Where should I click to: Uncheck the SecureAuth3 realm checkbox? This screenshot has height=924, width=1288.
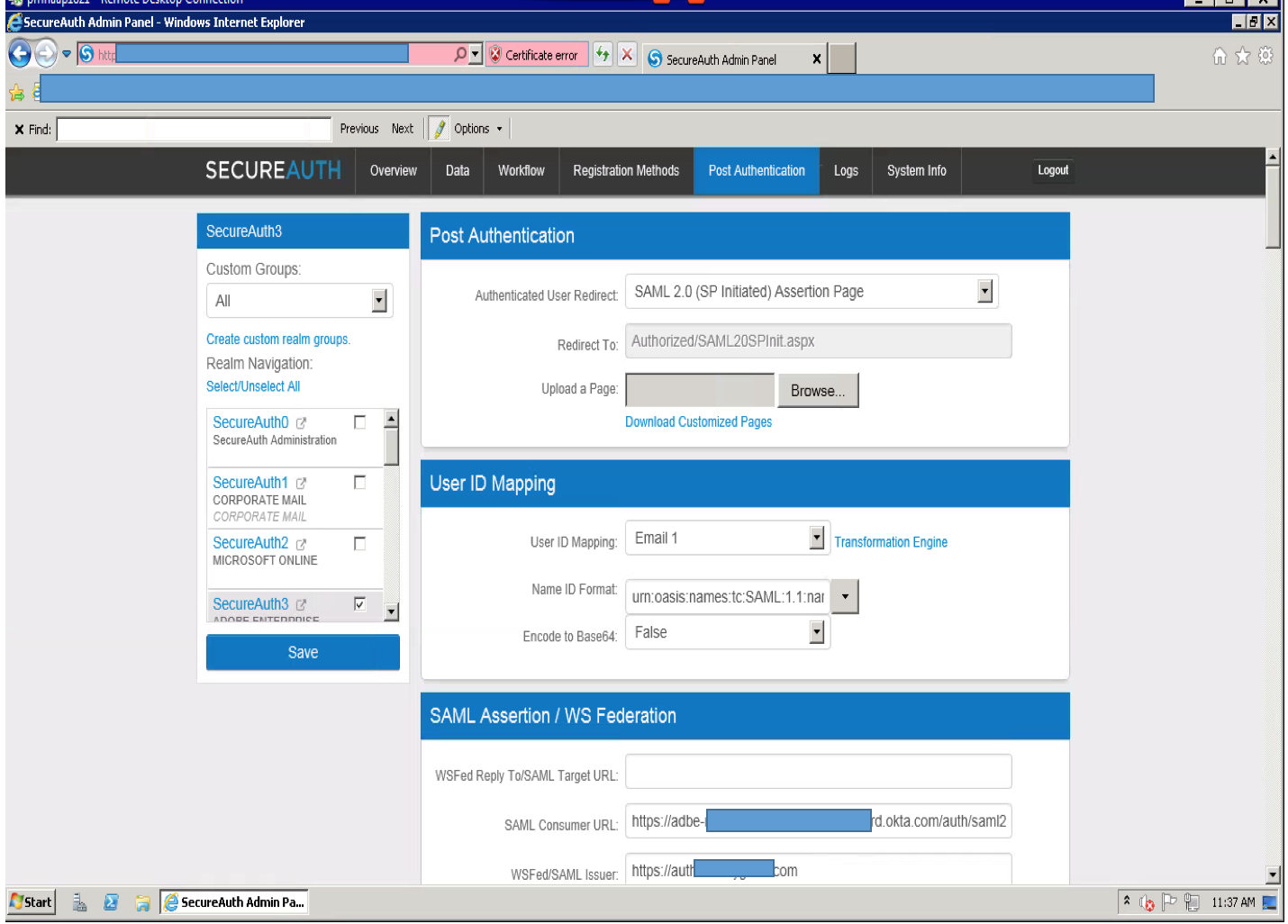359,604
